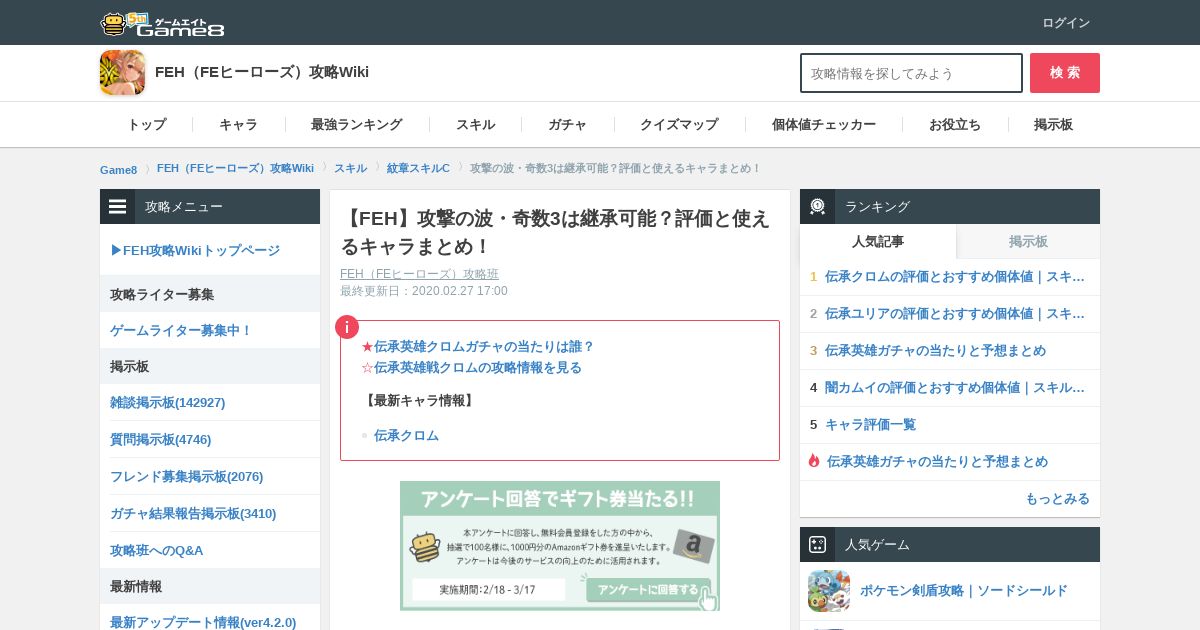Open the トップ navigation item
The width and height of the screenshot is (1200, 630).
coord(146,125)
